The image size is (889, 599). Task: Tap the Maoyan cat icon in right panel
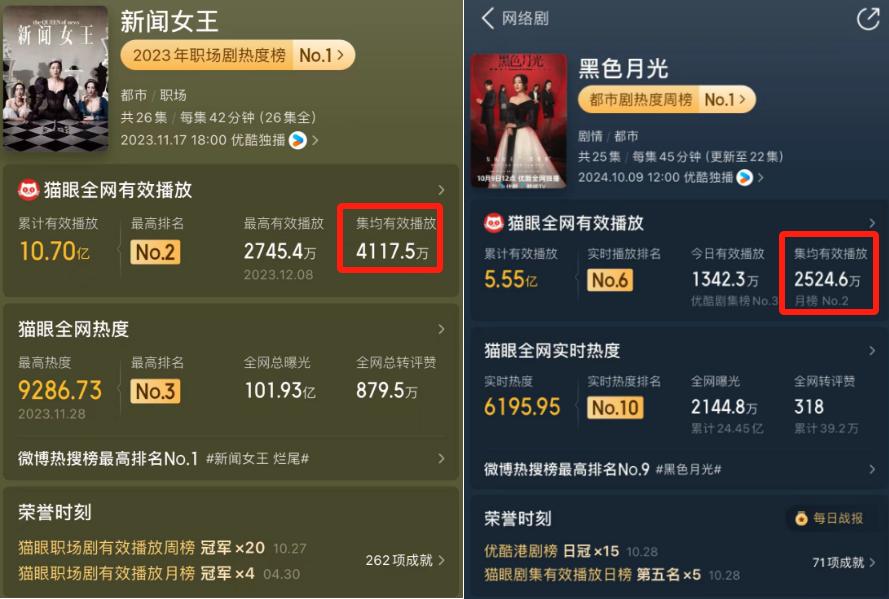click(493, 223)
